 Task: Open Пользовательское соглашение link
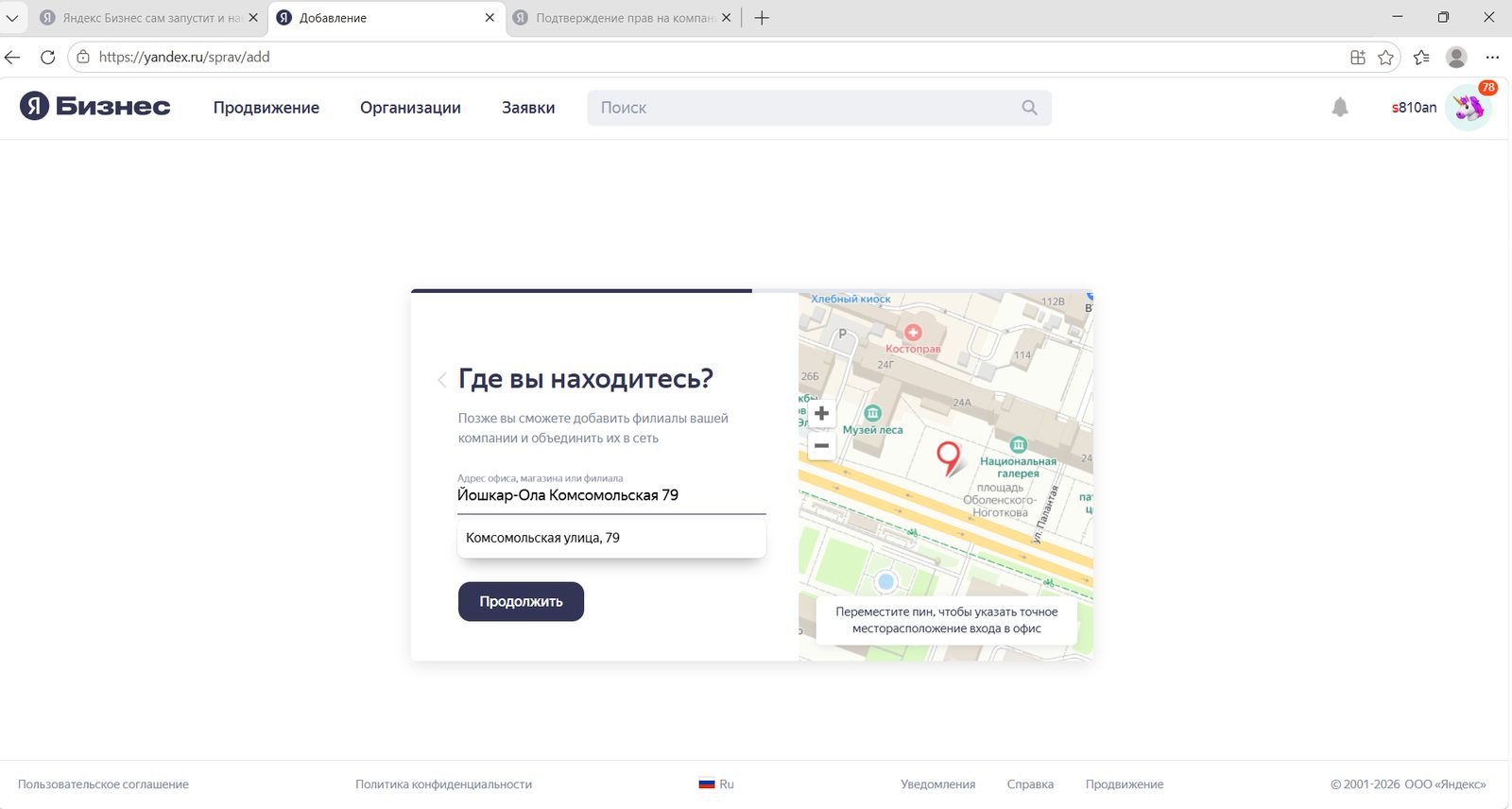click(103, 784)
